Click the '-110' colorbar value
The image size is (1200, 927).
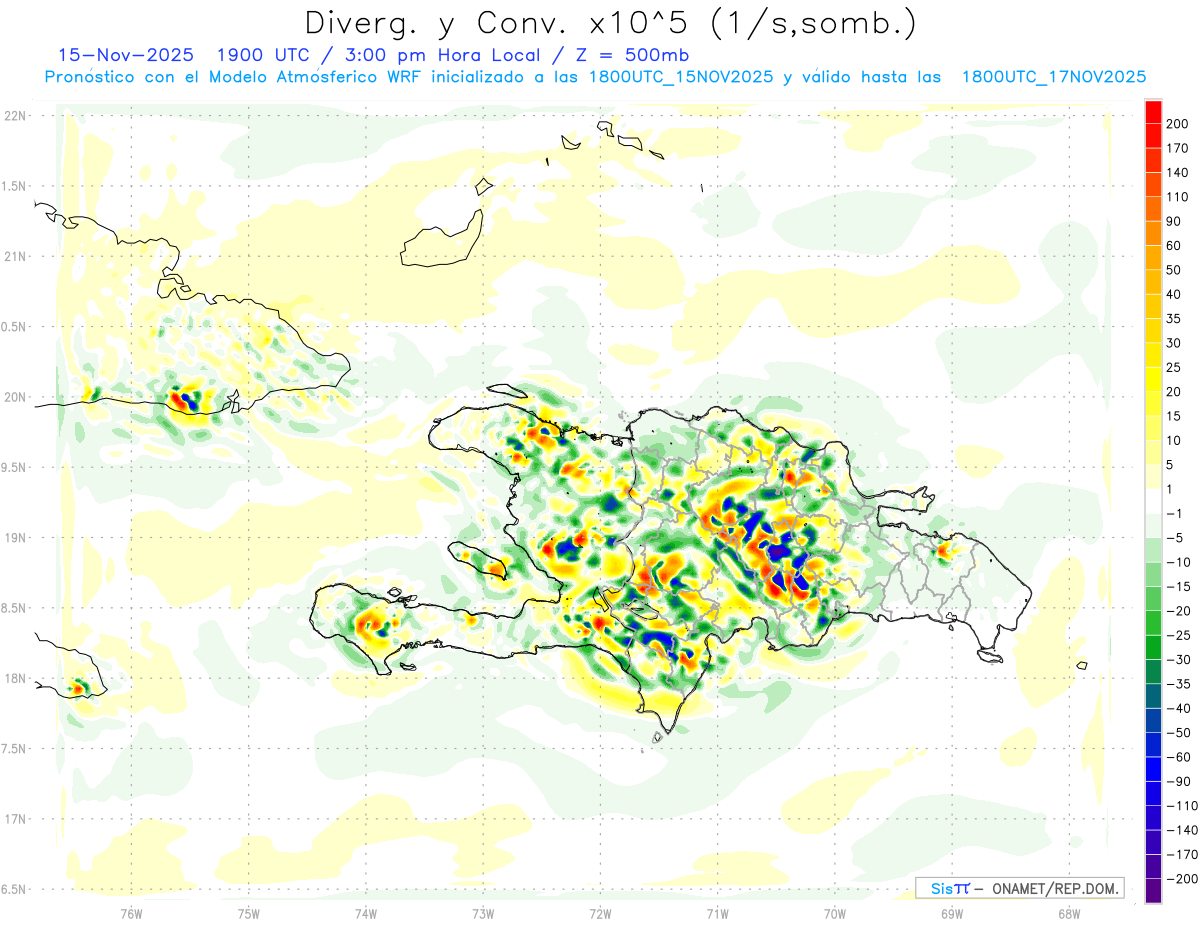(x=1182, y=806)
